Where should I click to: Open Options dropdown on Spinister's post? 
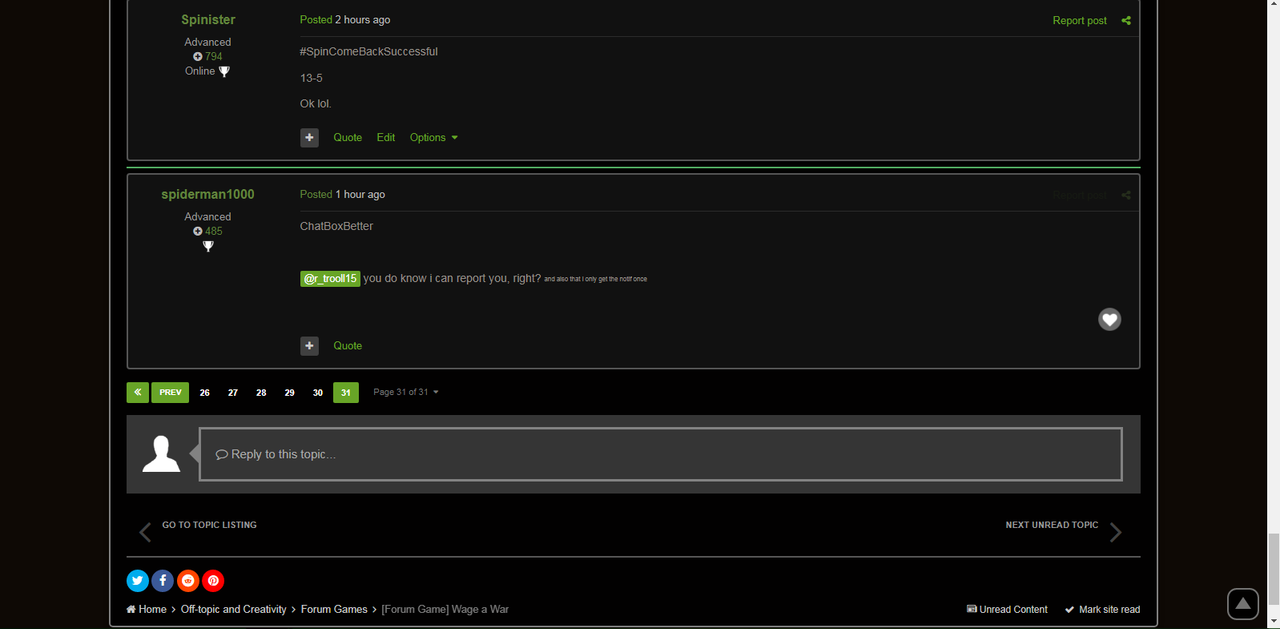[x=434, y=138]
